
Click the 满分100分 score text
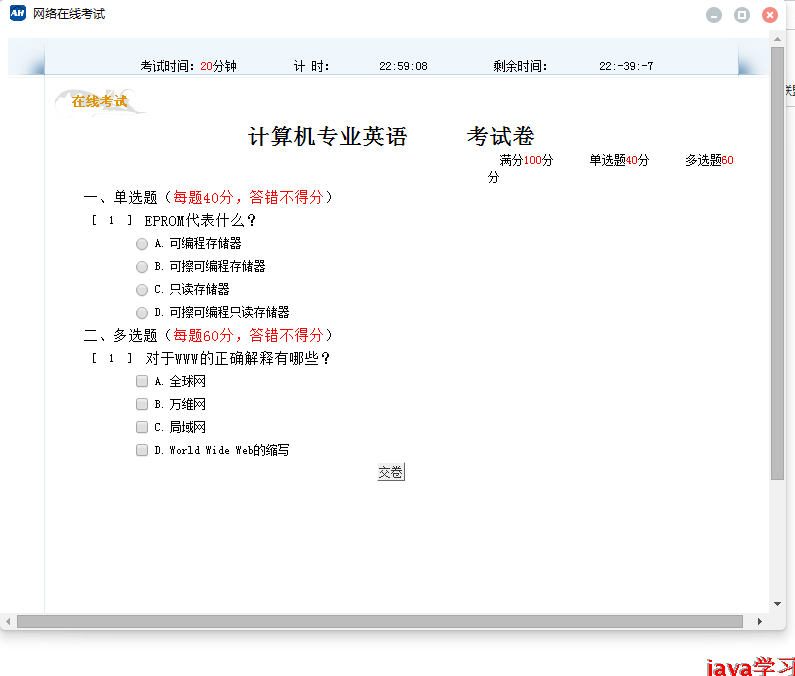[526, 160]
